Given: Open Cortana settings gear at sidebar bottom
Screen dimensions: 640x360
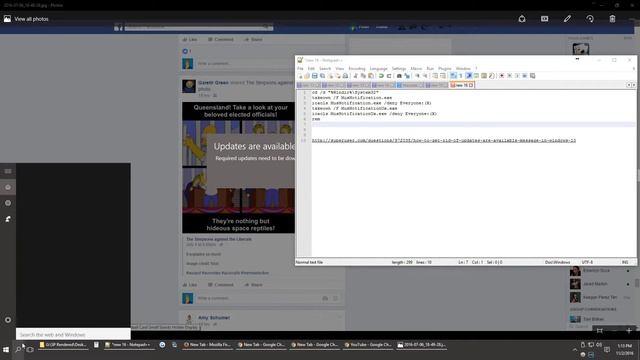Looking at the screenshot, I should pyautogui.click(x=8, y=320).
